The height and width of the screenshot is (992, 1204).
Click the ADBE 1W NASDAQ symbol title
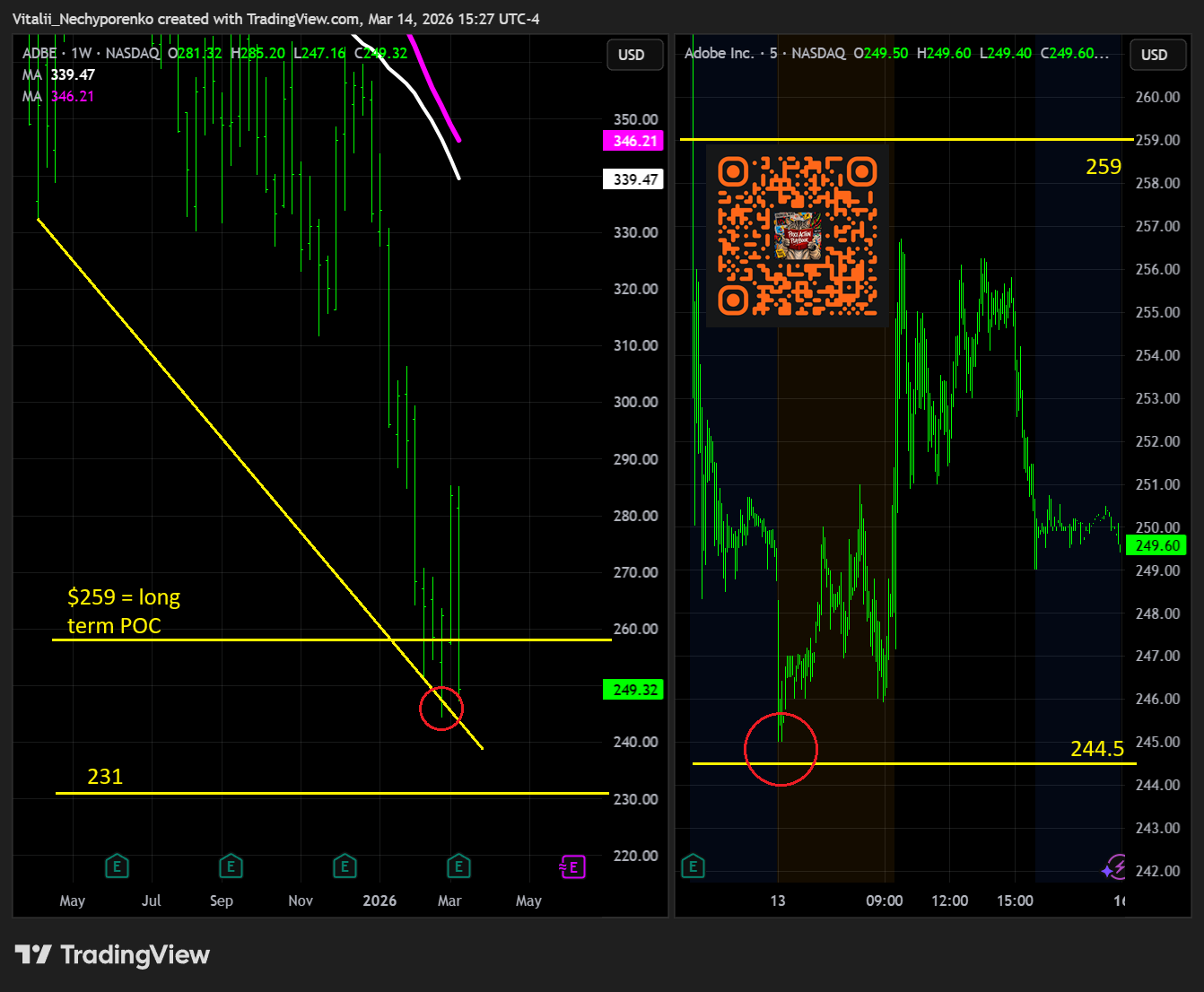tap(91, 53)
